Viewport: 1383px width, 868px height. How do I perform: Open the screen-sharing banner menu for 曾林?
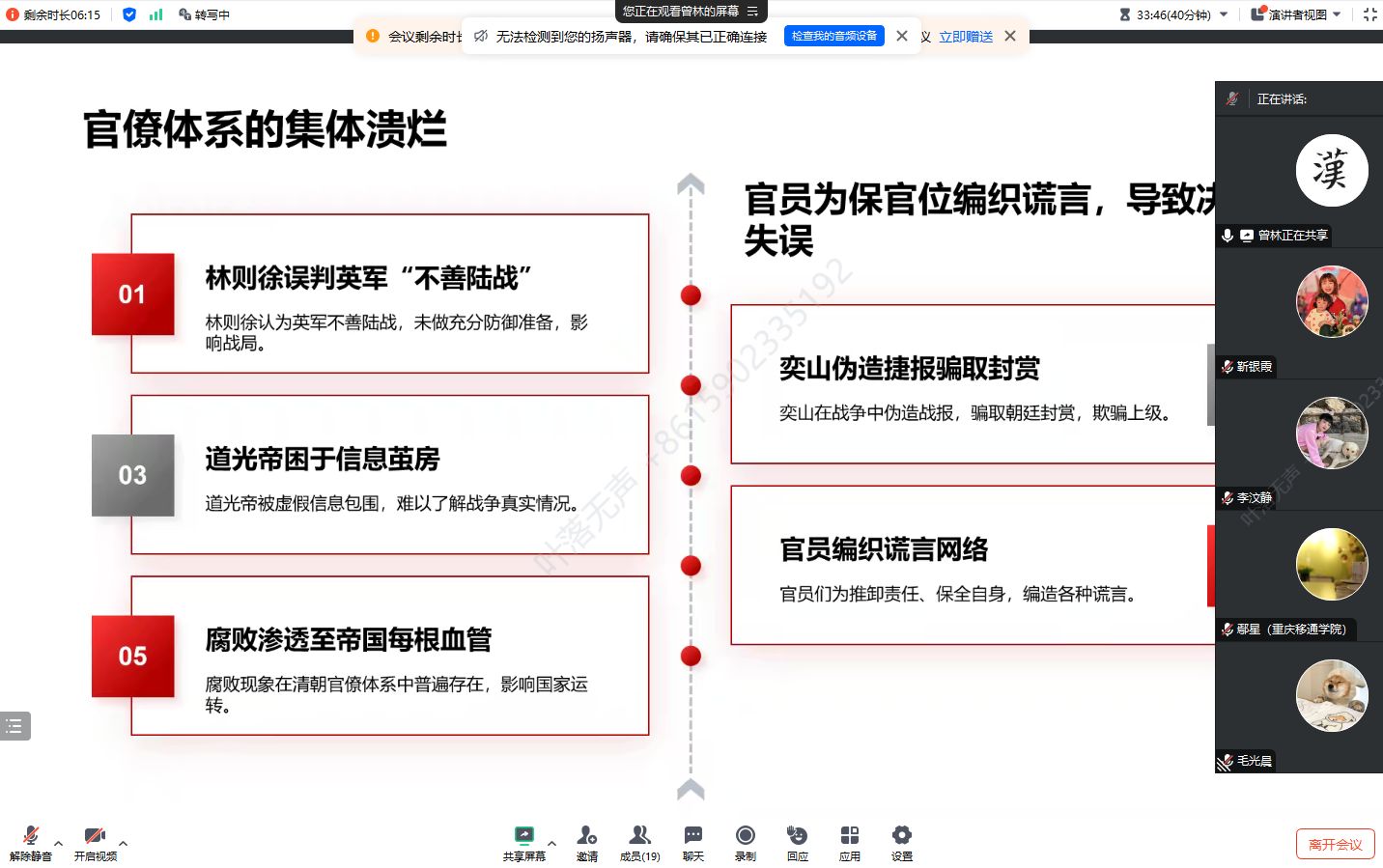[x=753, y=12]
